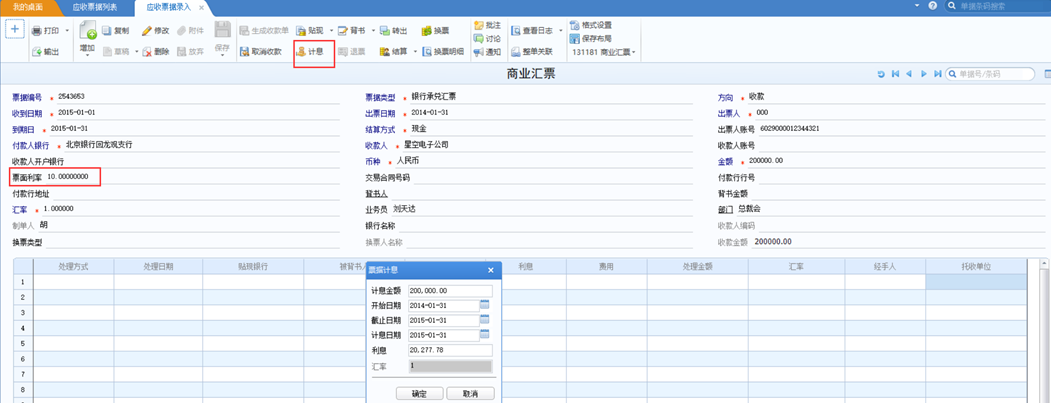Click the refresh icon beside record navigation
Viewport: 1051px width, 403px height.
pyautogui.click(x=881, y=74)
